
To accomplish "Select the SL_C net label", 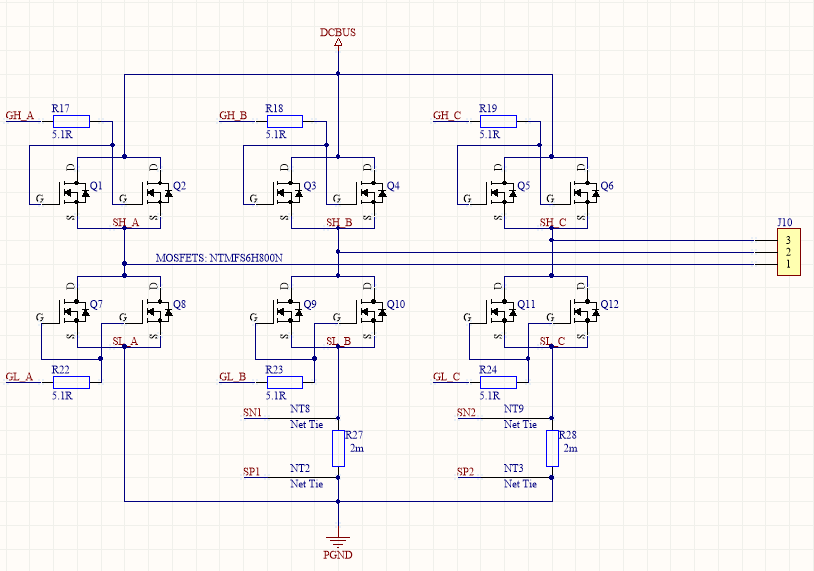I will tap(552, 341).
